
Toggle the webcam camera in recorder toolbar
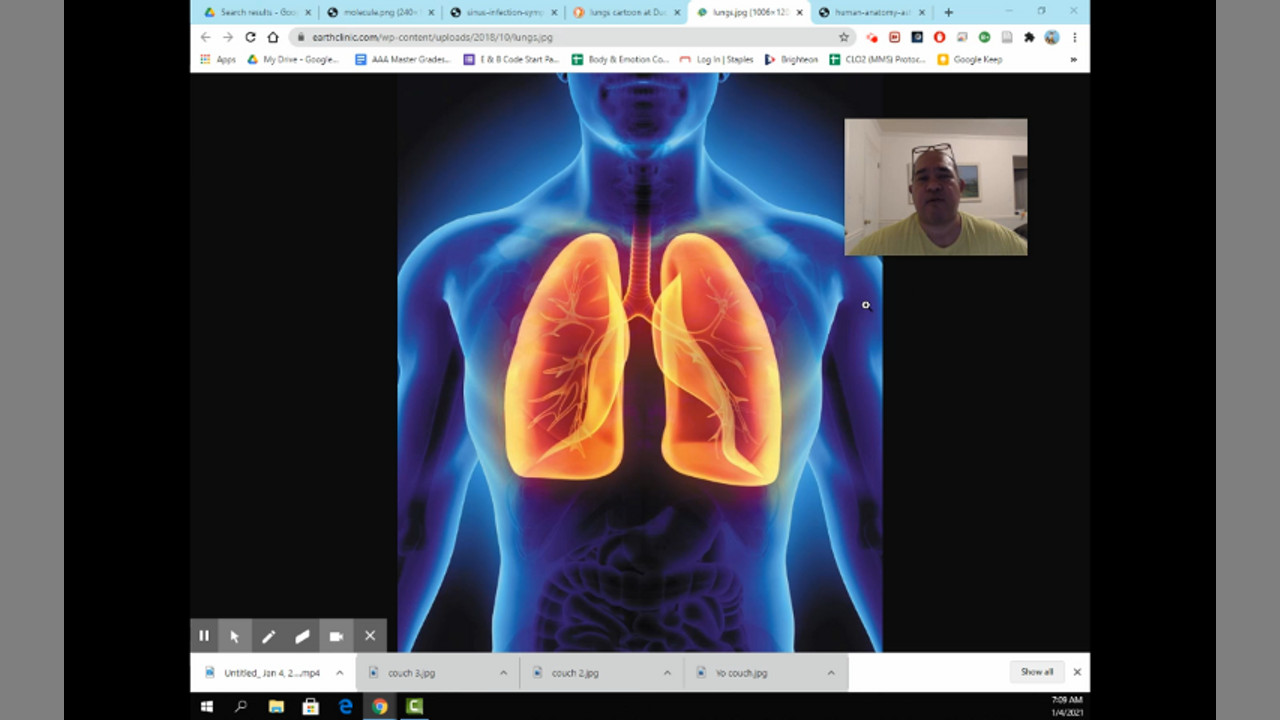[336, 636]
